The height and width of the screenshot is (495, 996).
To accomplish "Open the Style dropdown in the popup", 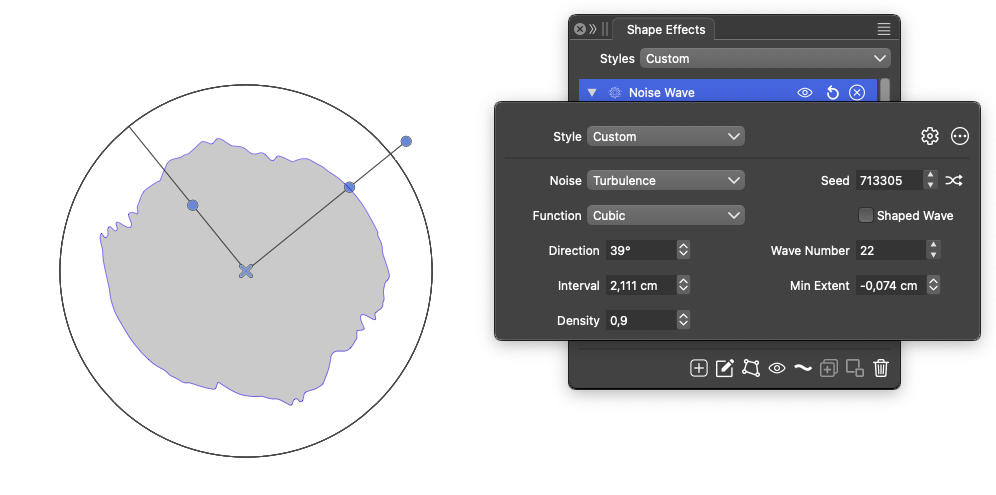I will coord(666,137).
